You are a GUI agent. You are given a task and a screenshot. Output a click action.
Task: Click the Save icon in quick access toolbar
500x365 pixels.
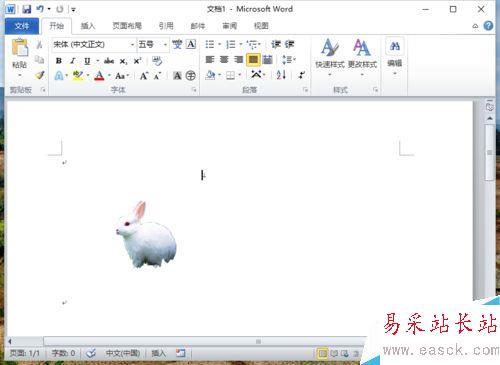[x=27, y=9]
